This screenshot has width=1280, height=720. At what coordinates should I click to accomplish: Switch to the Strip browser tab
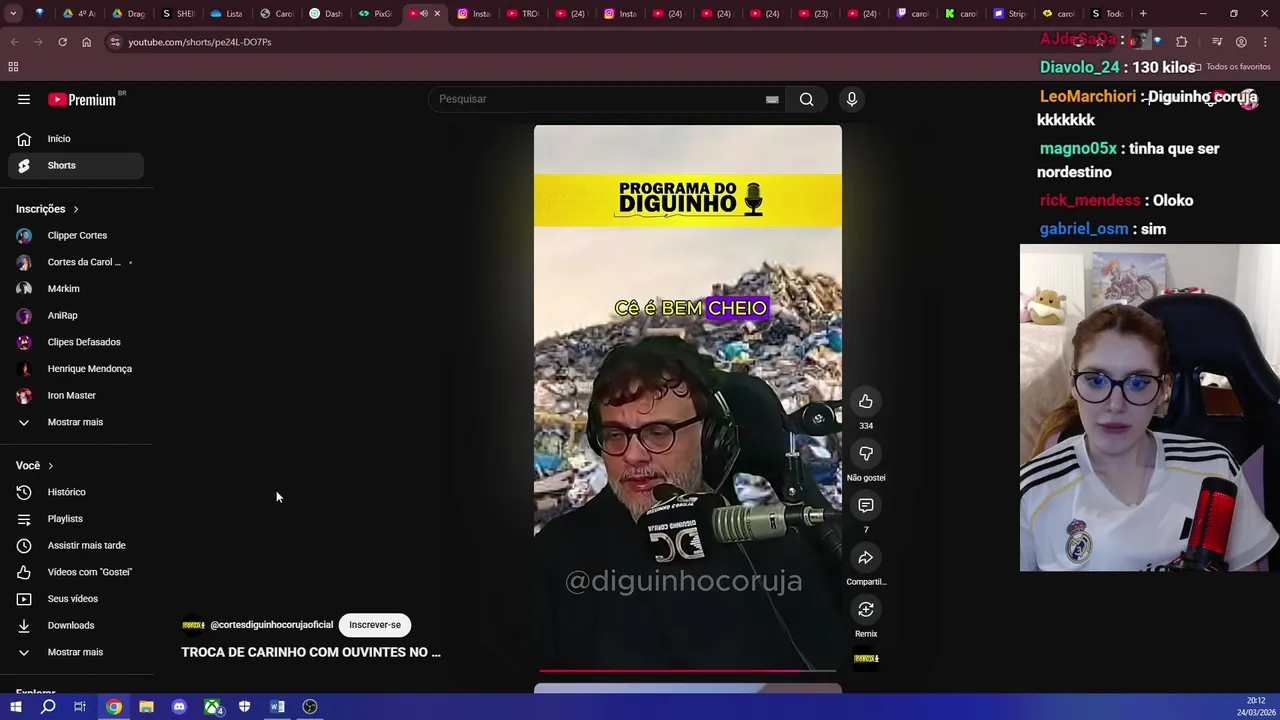point(1010,14)
